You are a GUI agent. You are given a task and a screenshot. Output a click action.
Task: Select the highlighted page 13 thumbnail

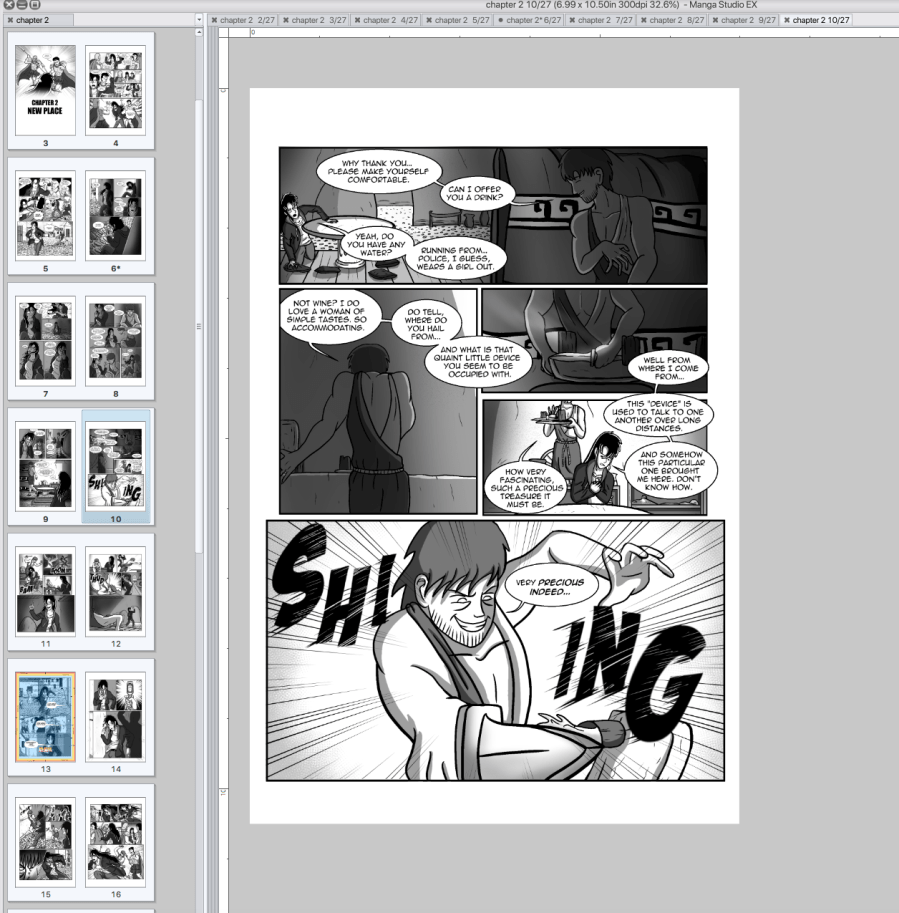pos(46,717)
